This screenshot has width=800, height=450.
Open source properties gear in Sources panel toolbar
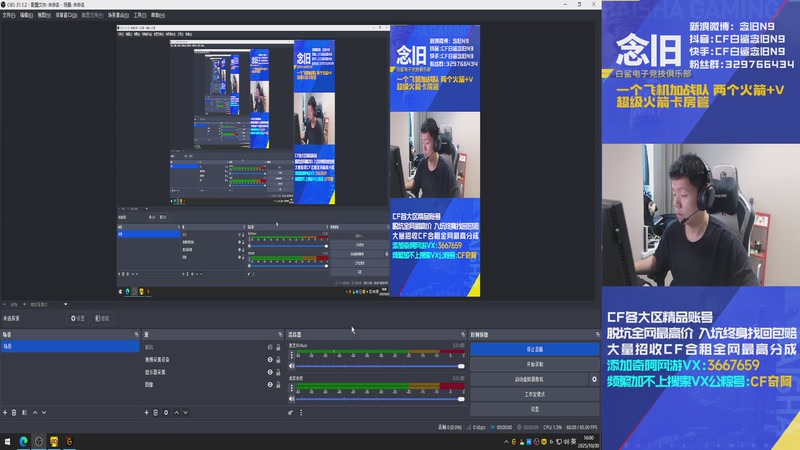166,412
